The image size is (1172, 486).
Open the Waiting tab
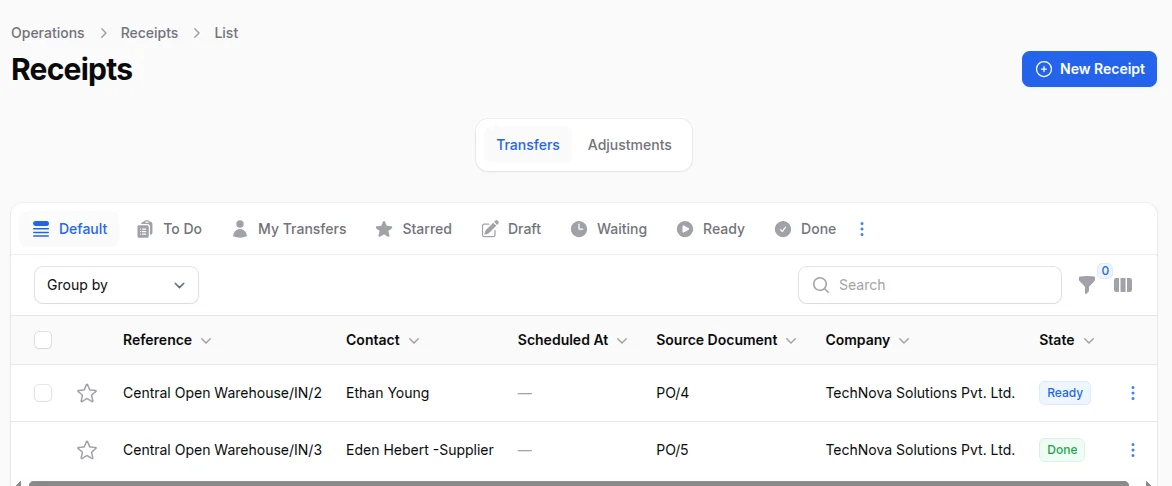pyautogui.click(x=608, y=229)
